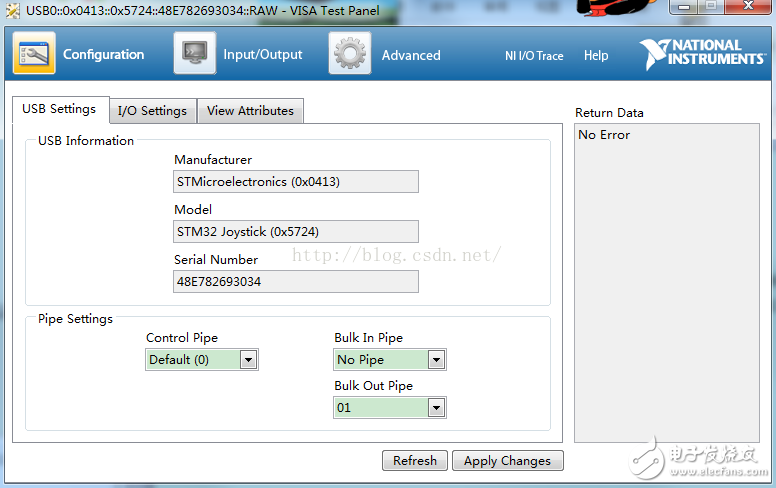Open the Advanced gear icon

350,53
